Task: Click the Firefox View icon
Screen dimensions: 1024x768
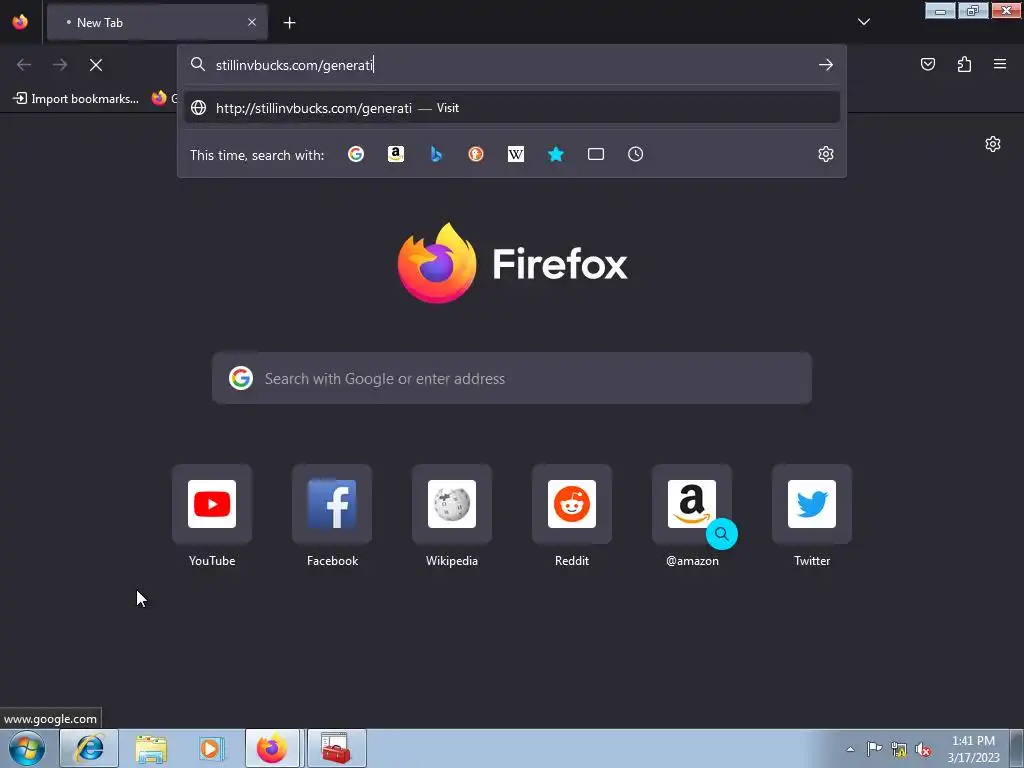Action: pos(20,22)
